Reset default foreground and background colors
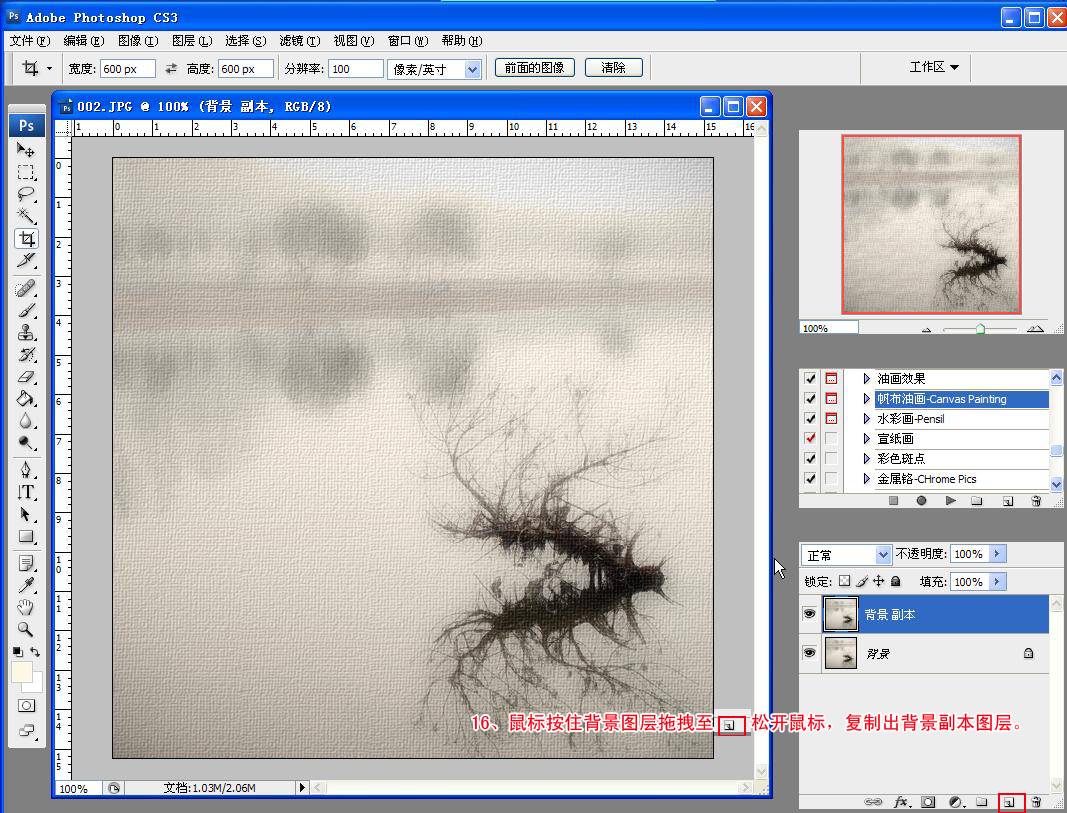The width and height of the screenshot is (1067, 813). click(18, 652)
